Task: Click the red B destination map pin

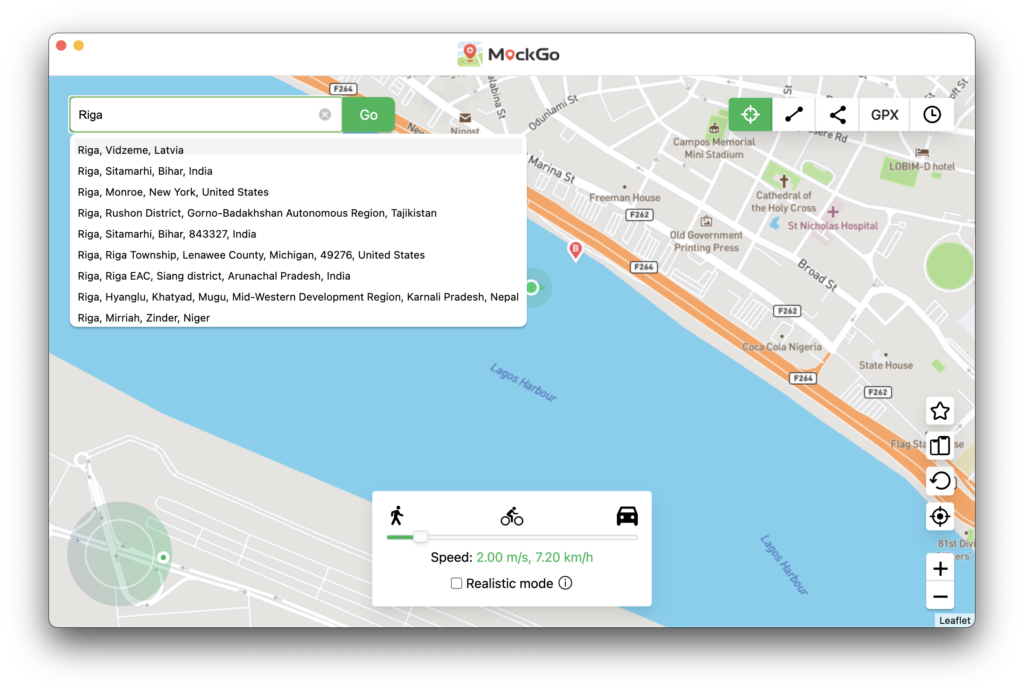Action: coord(575,251)
